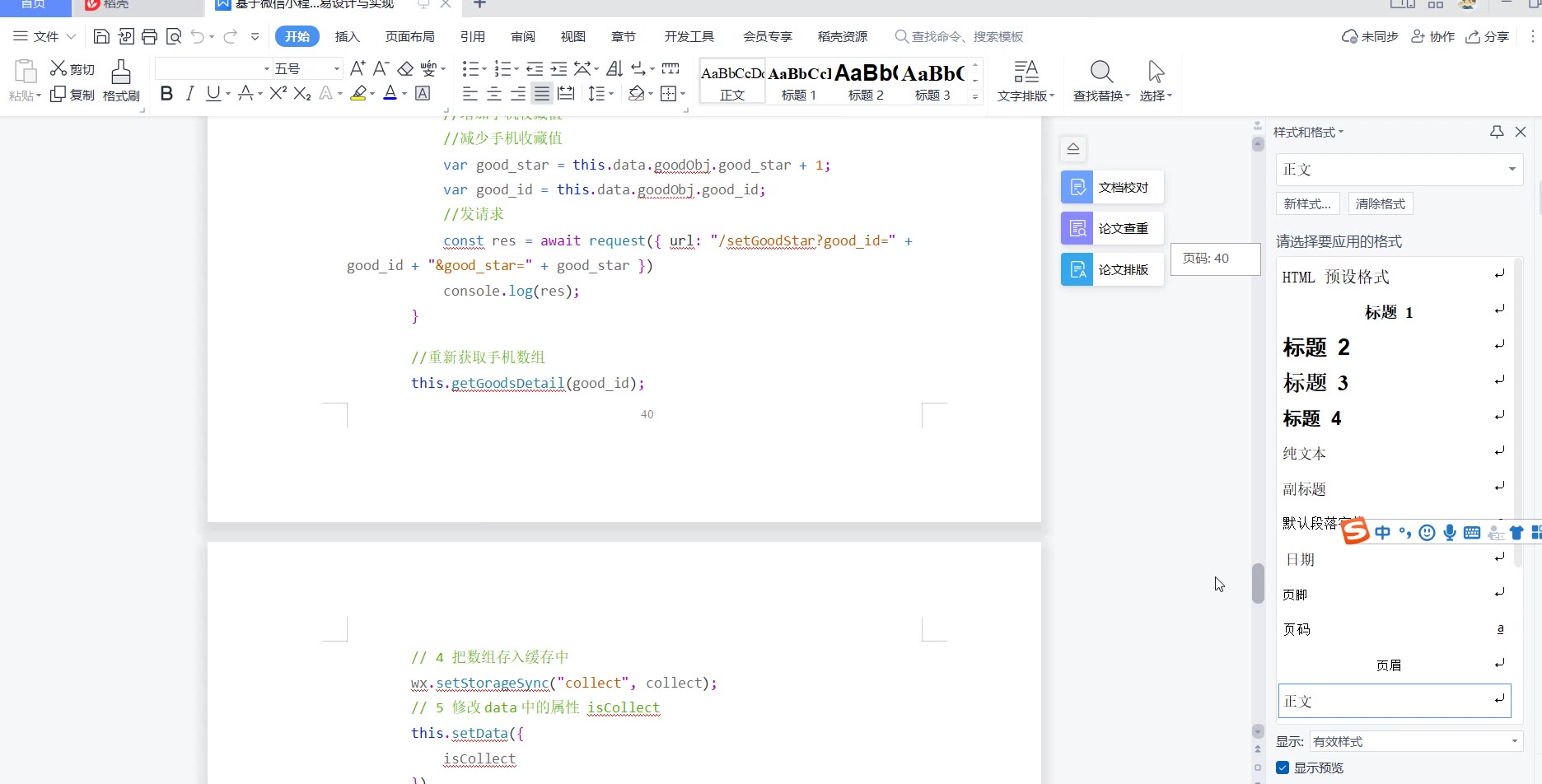Click the print icon in quick access bar
This screenshot has width=1542, height=784.
(149, 36)
